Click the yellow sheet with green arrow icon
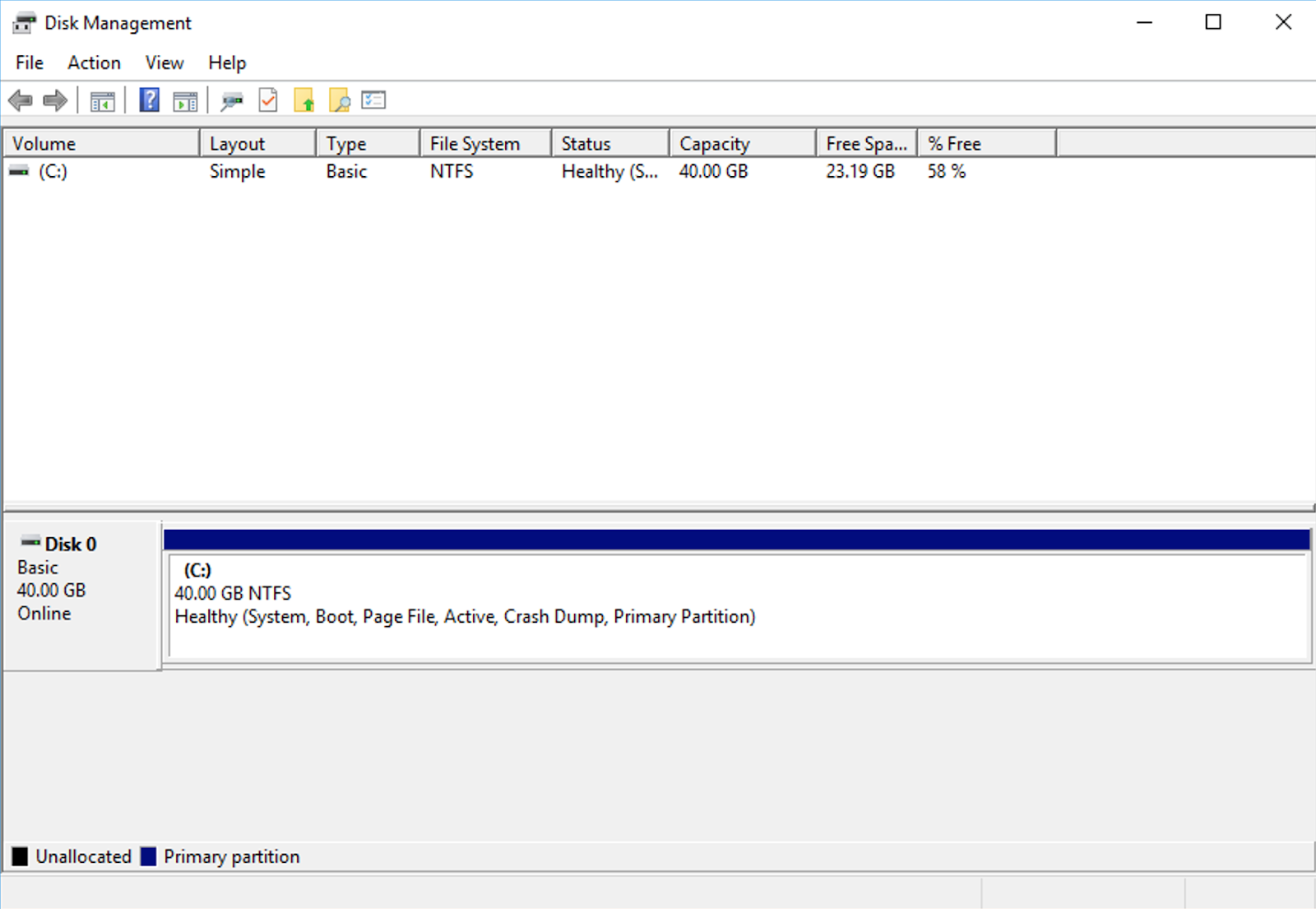The width and height of the screenshot is (1316, 909). [304, 100]
